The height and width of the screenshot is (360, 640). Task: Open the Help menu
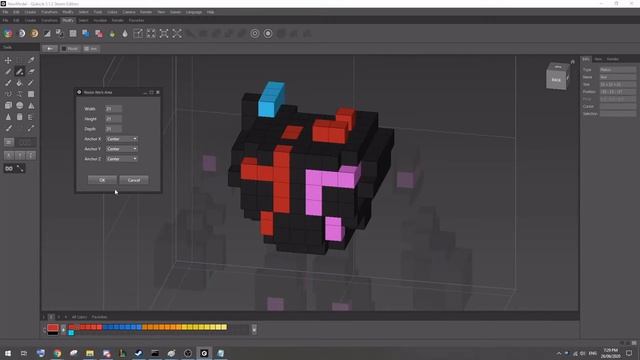[210, 12]
